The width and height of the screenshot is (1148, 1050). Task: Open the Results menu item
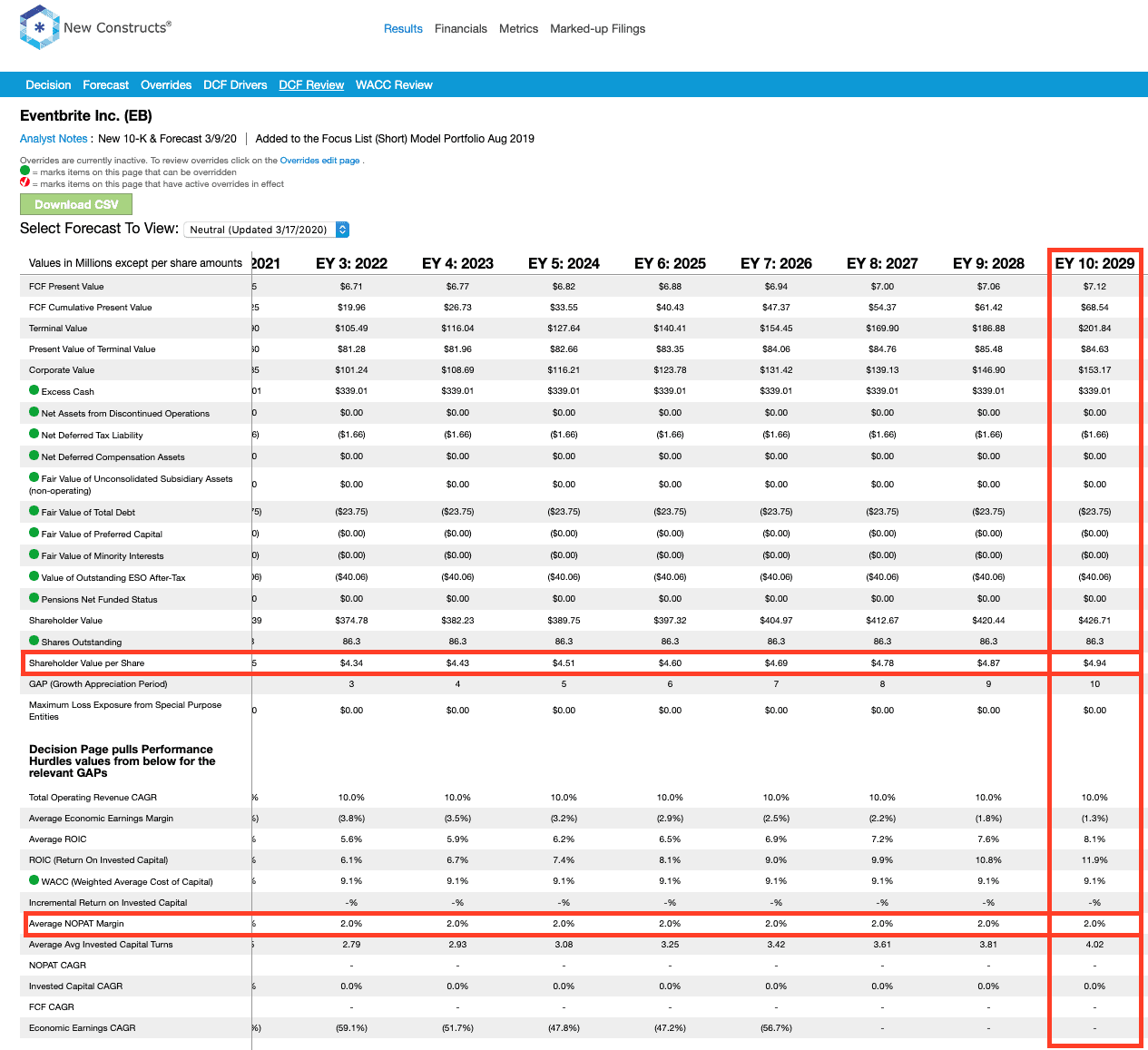click(x=403, y=29)
